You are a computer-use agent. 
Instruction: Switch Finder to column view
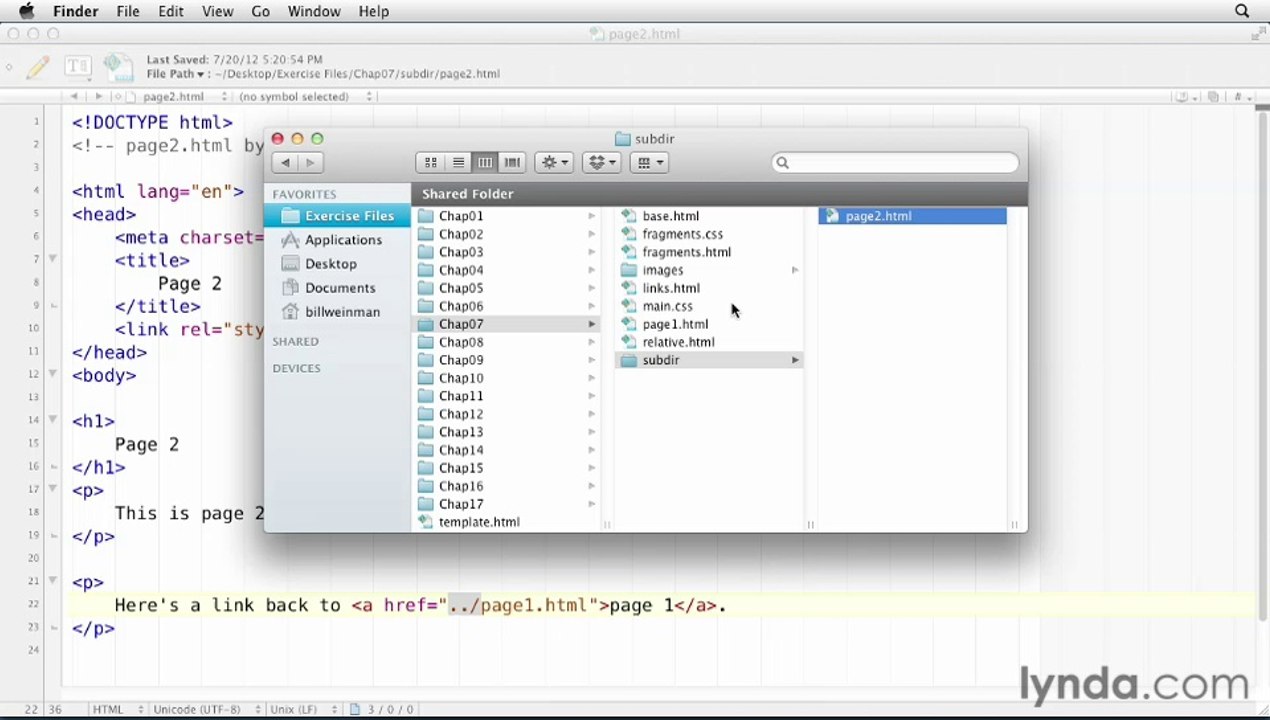click(485, 163)
